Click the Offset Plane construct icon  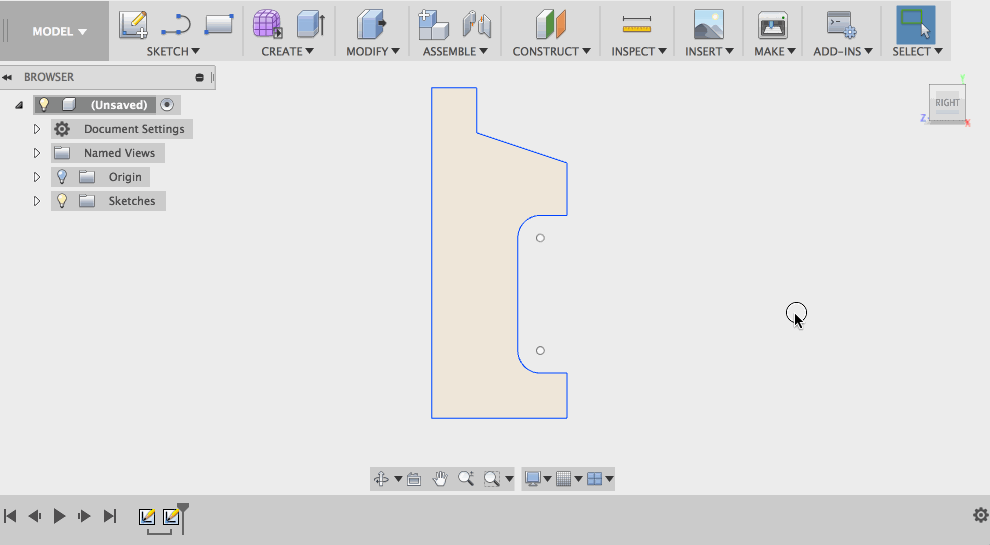tap(551, 24)
